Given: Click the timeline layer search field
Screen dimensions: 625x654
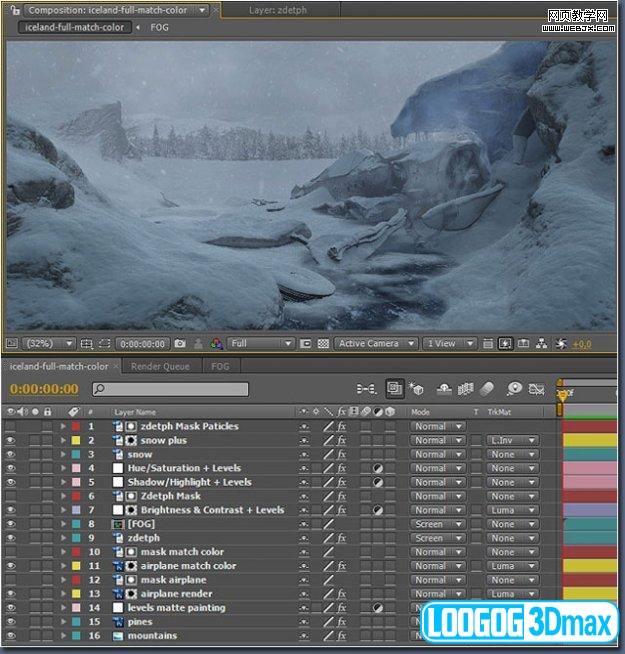Looking at the screenshot, I should [170, 389].
